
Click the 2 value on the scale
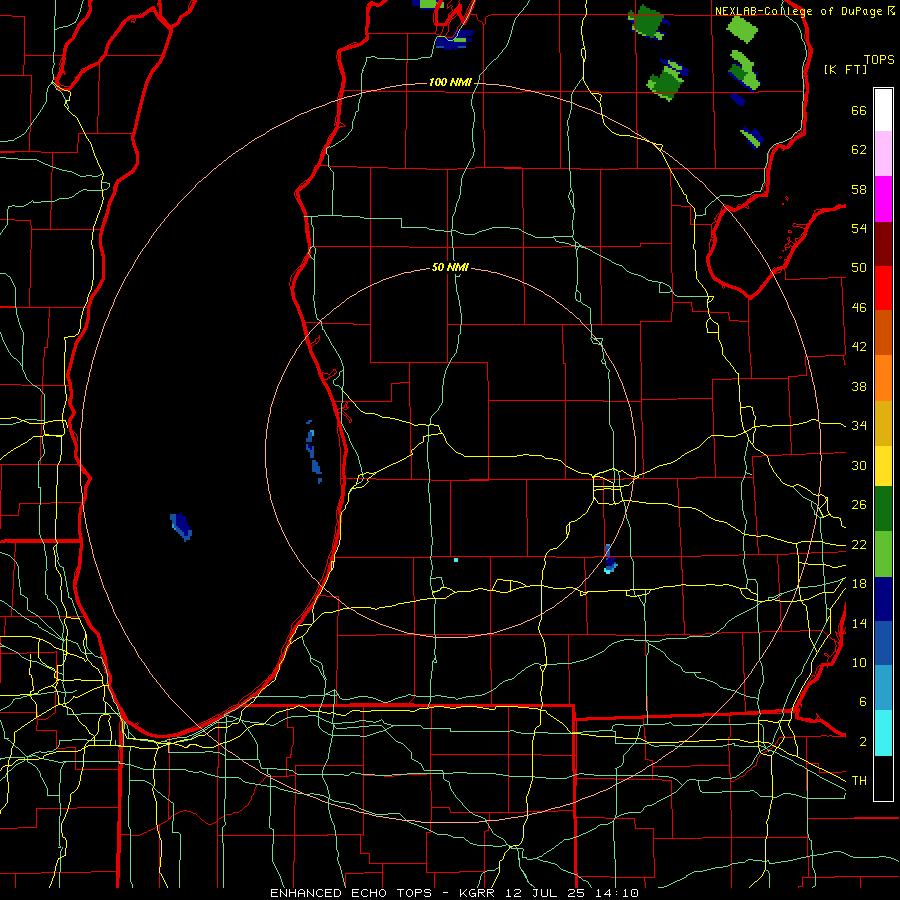click(x=863, y=742)
